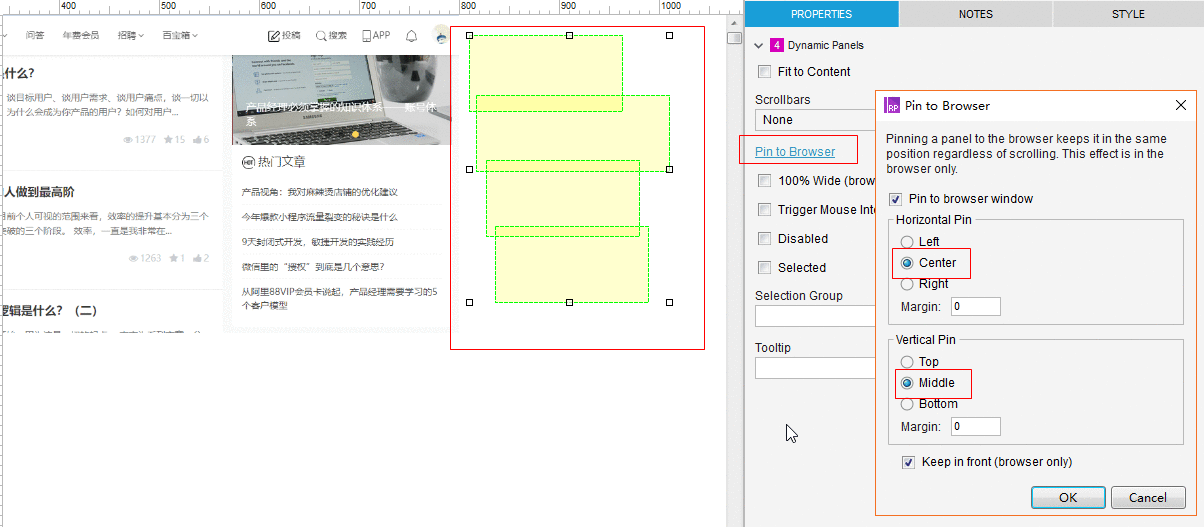
Task: Select Center horizontal pin radio
Action: pyautogui.click(x=907, y=263)
